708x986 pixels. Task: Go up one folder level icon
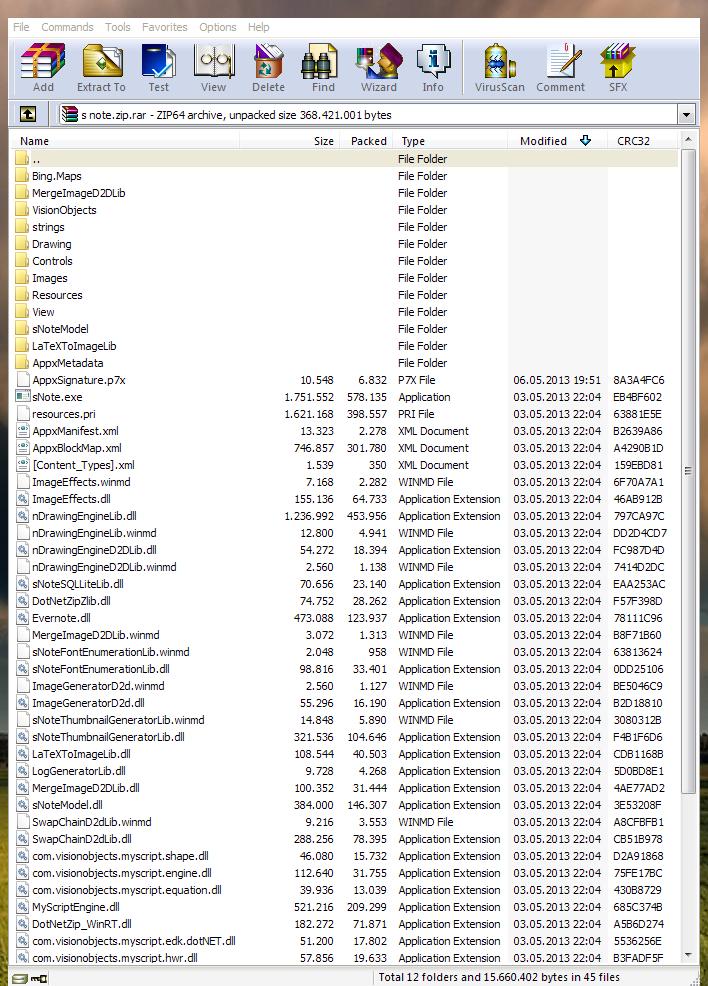[x=28, y=114]
